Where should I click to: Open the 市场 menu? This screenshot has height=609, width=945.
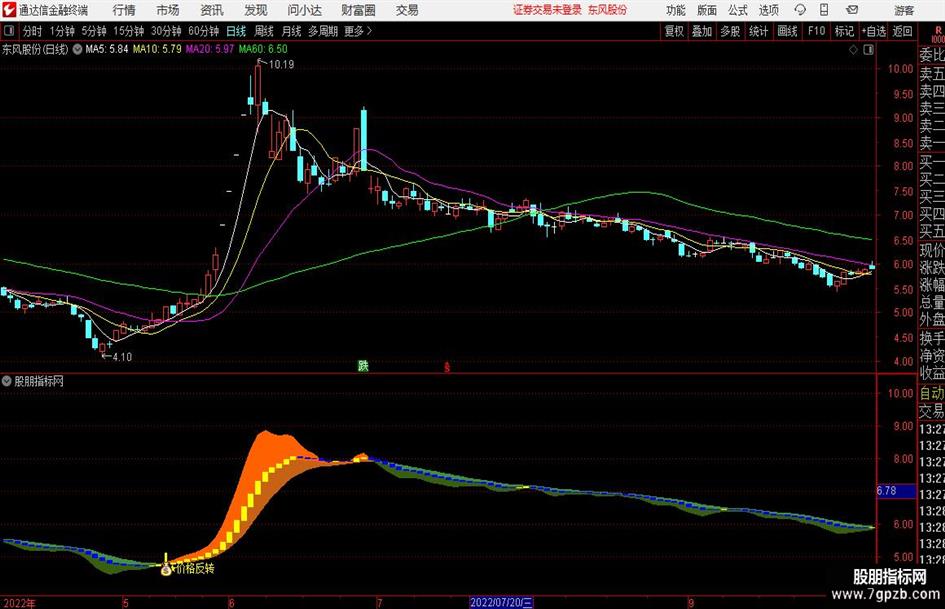(x=168, y=10)
